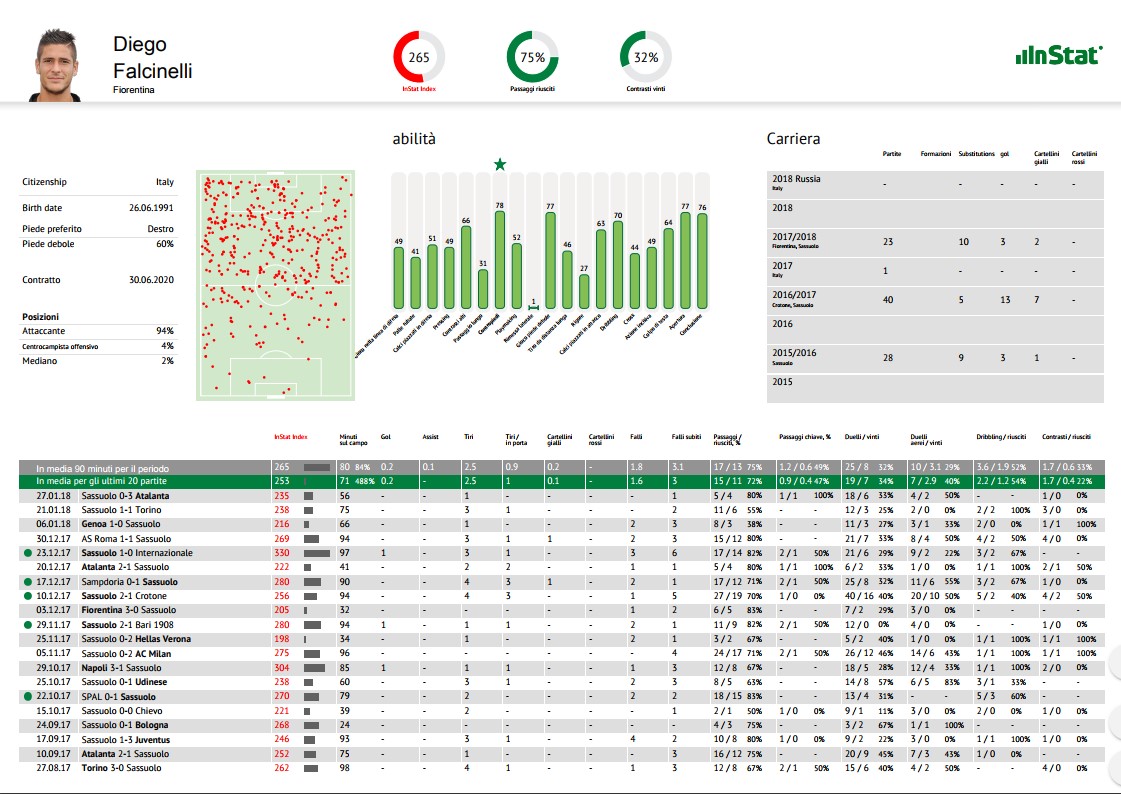Select the InStat Index gauge showing 265
Screen dimensions: 1121x794
point(421,55)
